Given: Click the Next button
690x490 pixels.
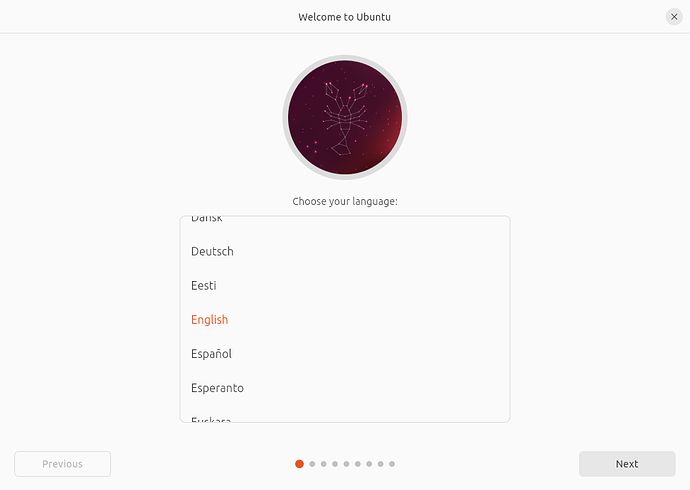Looking at the screenshot, I should pyautogui.click(x=627, y=464).
